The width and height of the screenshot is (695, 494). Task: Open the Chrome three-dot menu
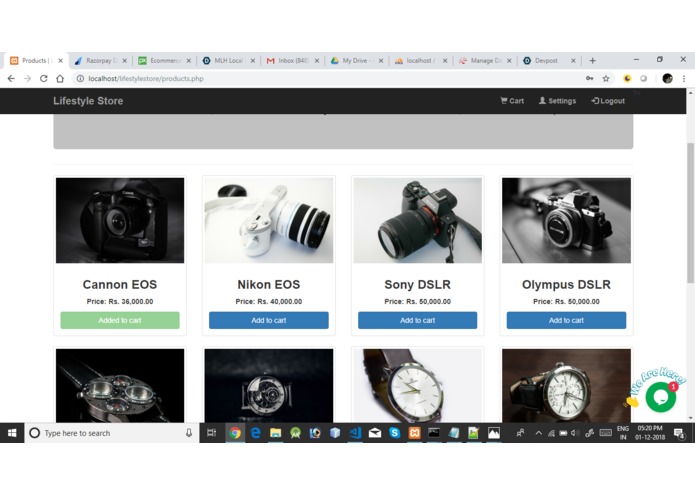click(x=684, y=78)
